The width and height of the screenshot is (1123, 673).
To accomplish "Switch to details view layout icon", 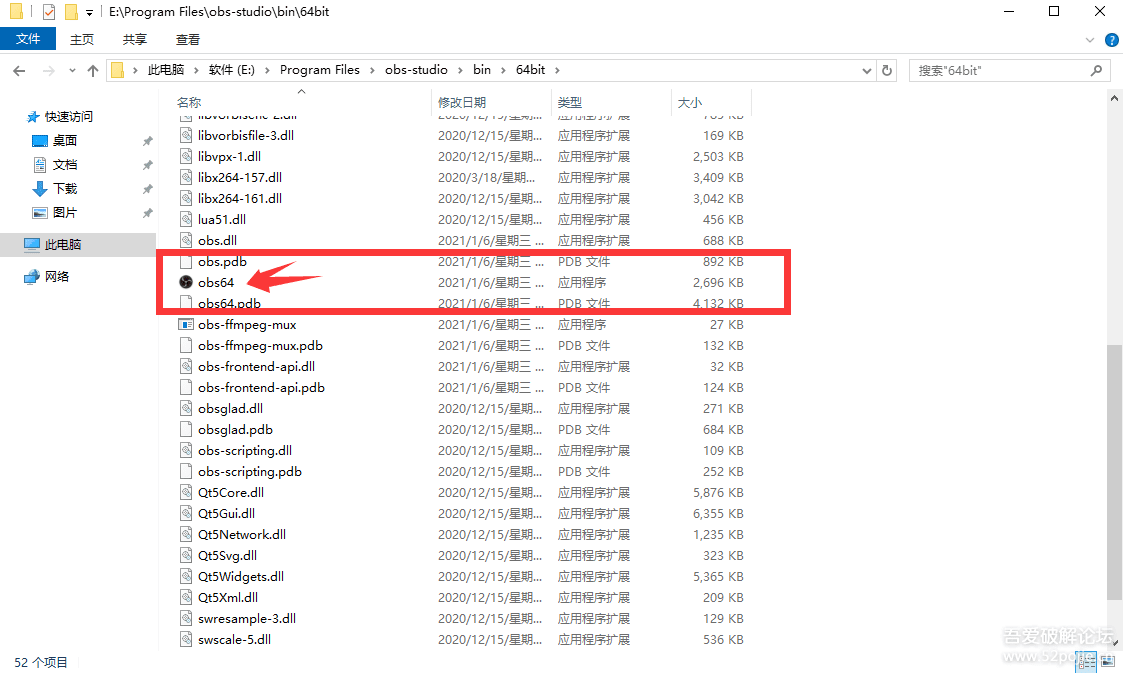I will [1086, 662].
